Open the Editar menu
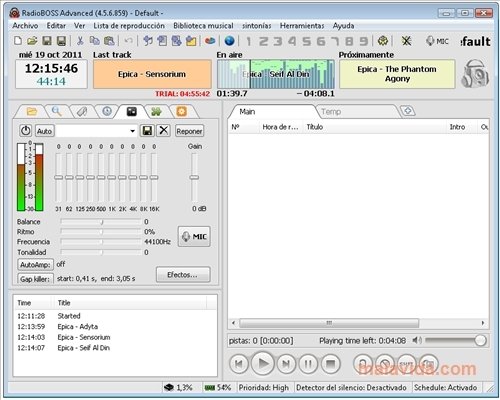 [x=56, y=26]
